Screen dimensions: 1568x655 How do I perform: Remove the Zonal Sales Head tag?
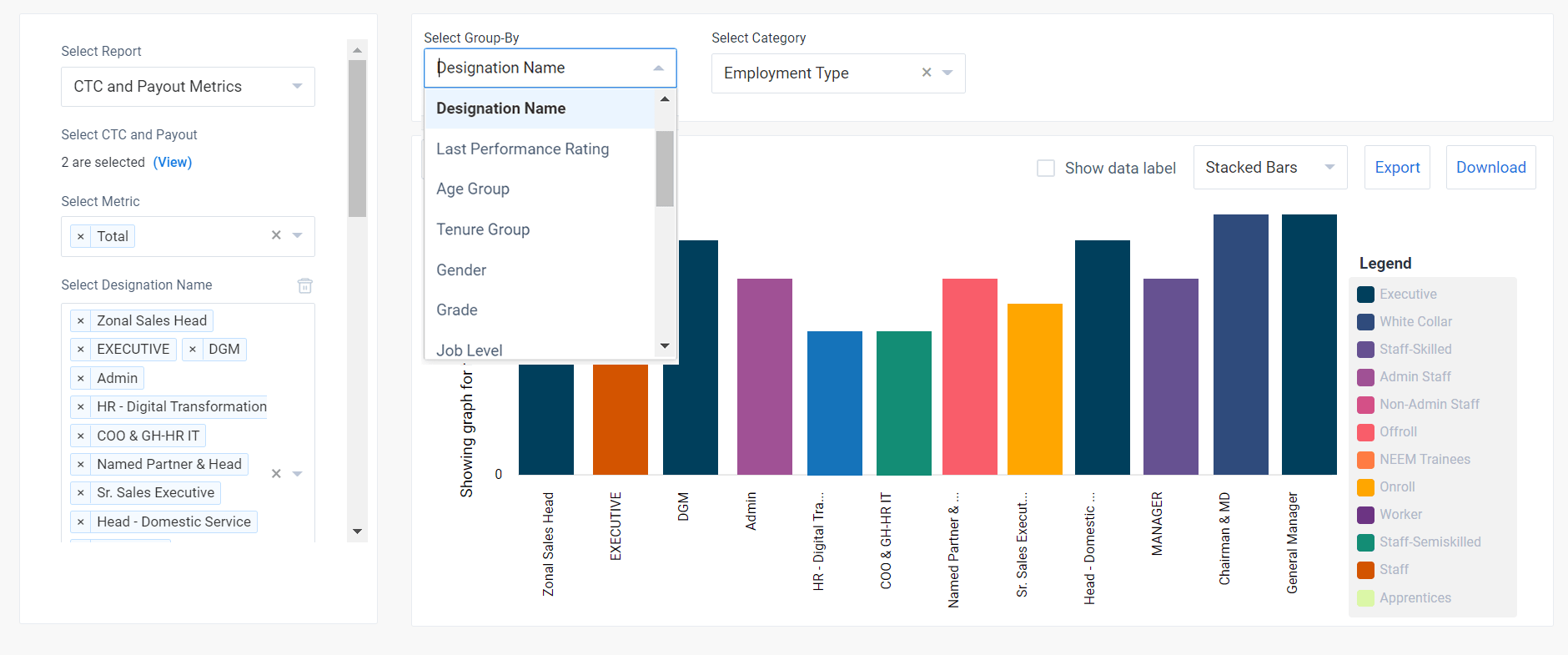[x=80, y=321]
